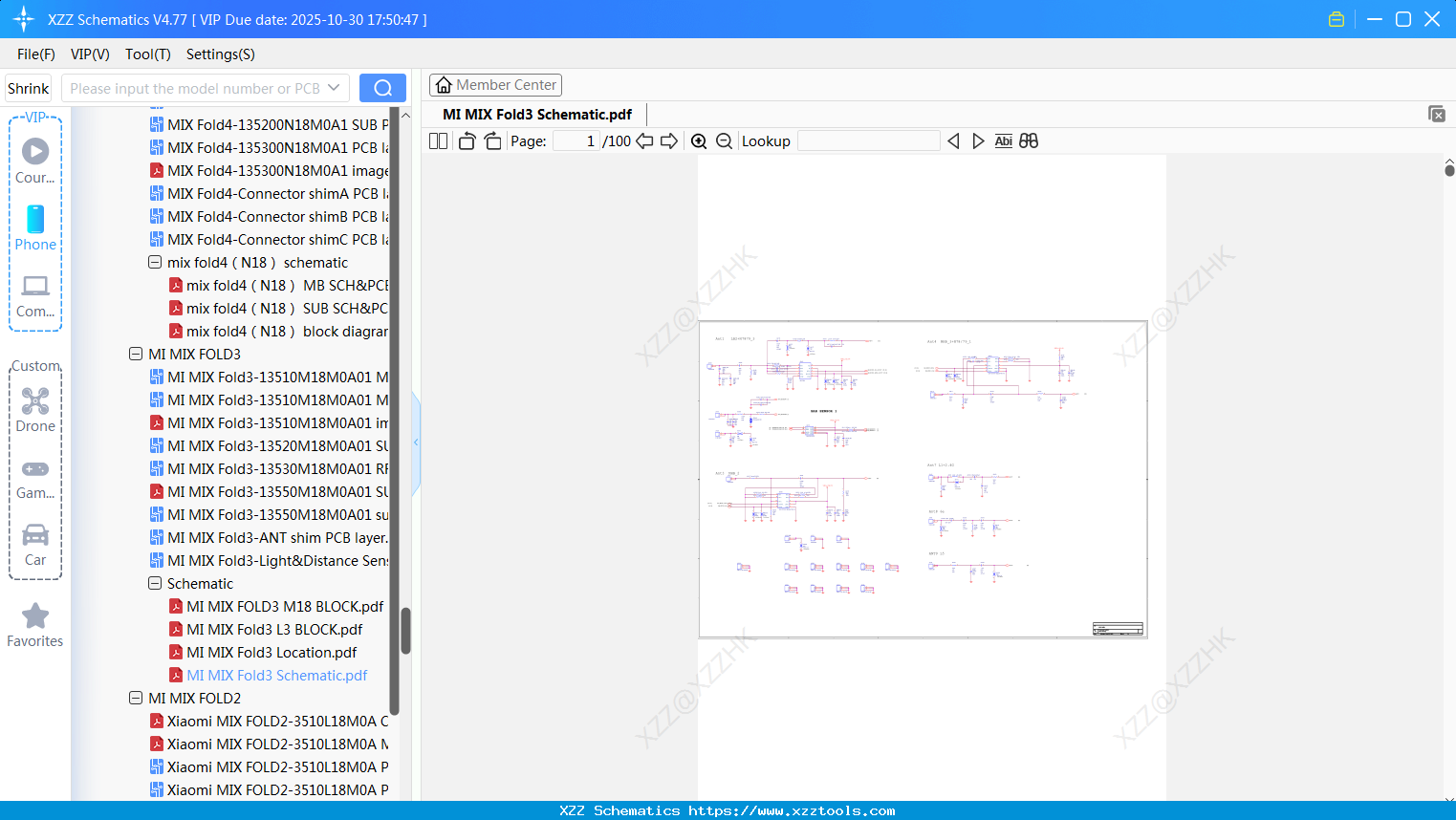Zoom in on the schematic
The image size is (1456, 820).
(699, 141)
